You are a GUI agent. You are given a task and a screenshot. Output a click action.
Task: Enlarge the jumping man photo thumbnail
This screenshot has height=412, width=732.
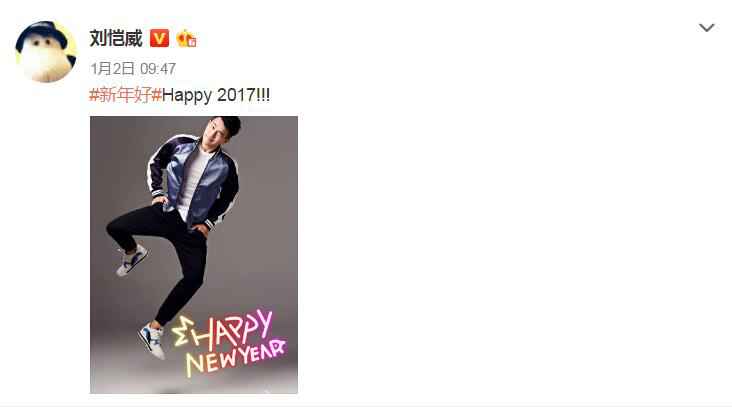tap(194, 255)
